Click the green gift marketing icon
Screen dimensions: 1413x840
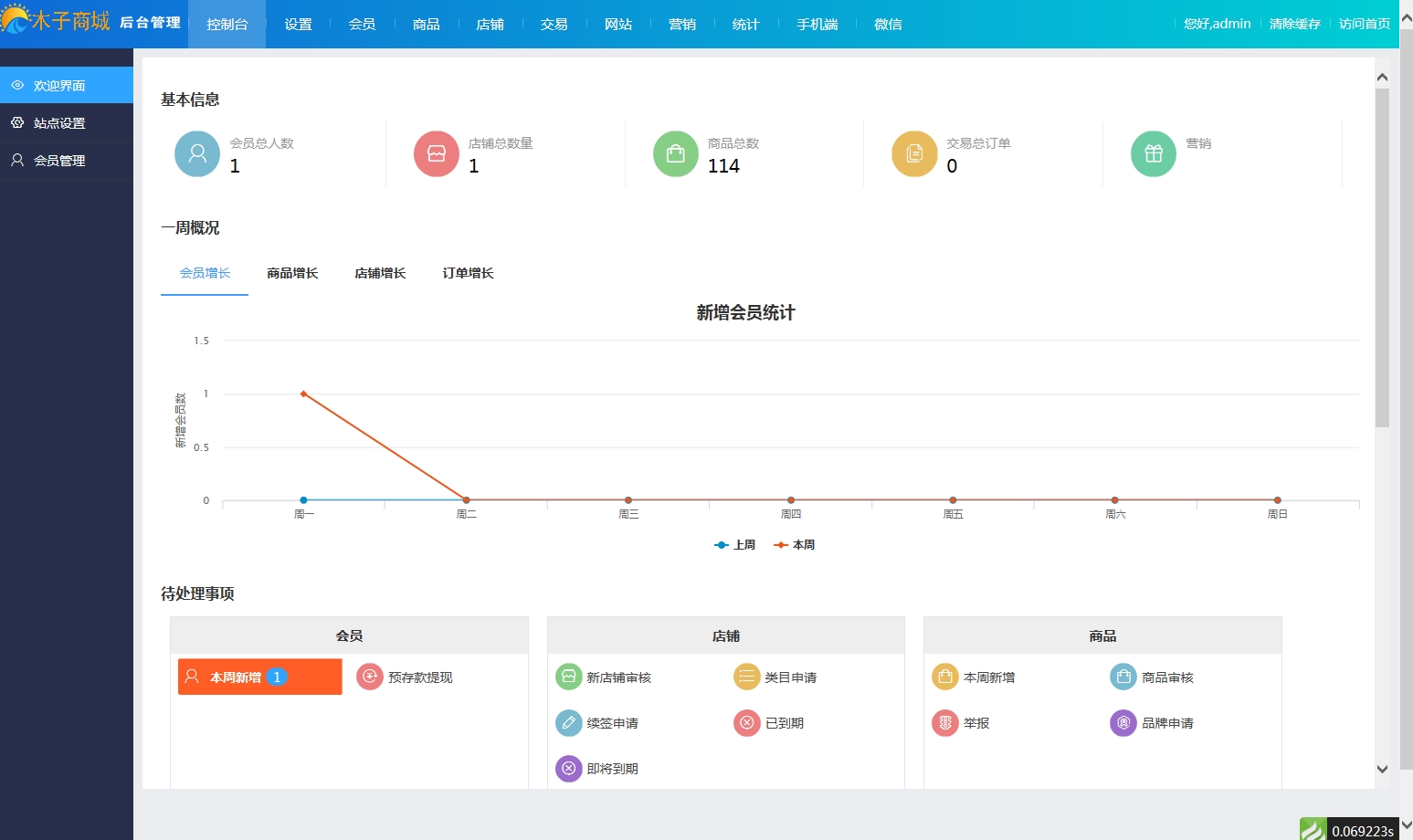pos(1154,154)
